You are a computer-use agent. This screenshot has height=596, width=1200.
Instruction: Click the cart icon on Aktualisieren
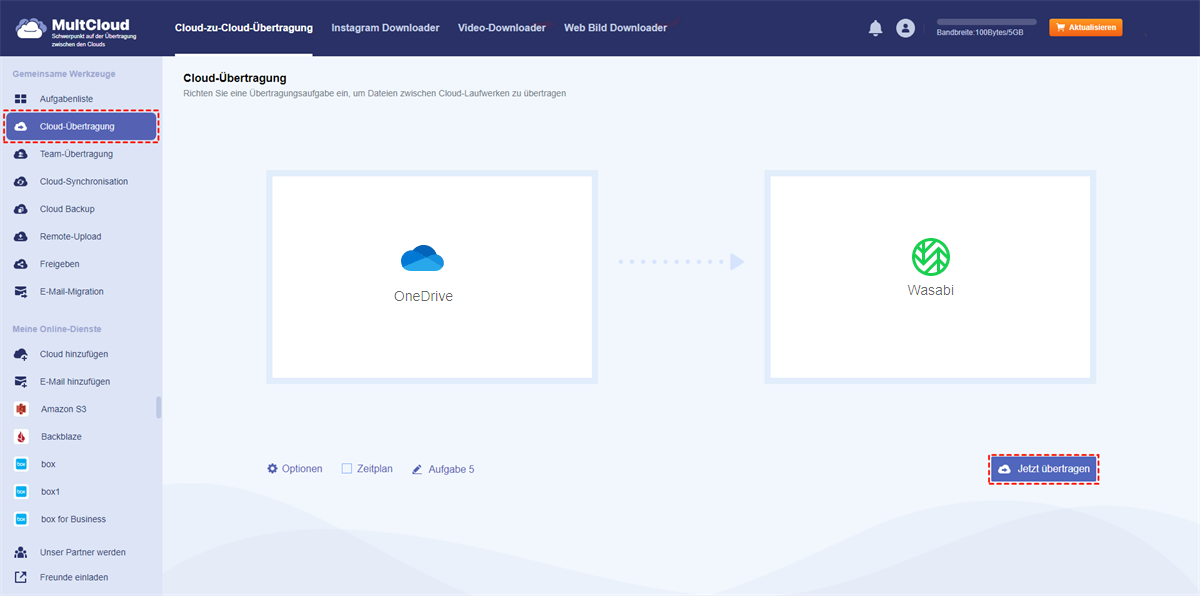click(x=1060, y=28)
